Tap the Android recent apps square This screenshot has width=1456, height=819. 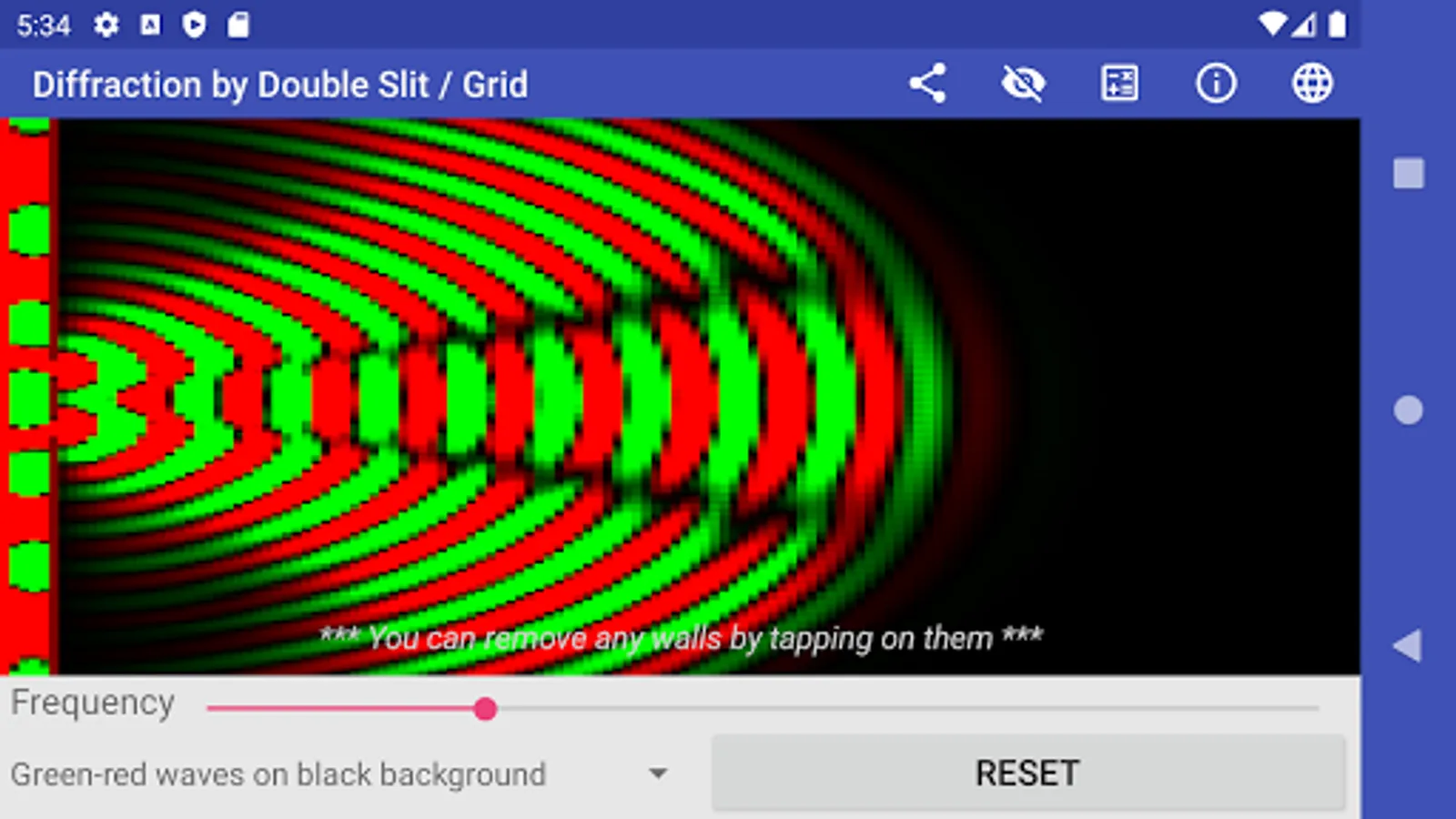pos(1409,174)
